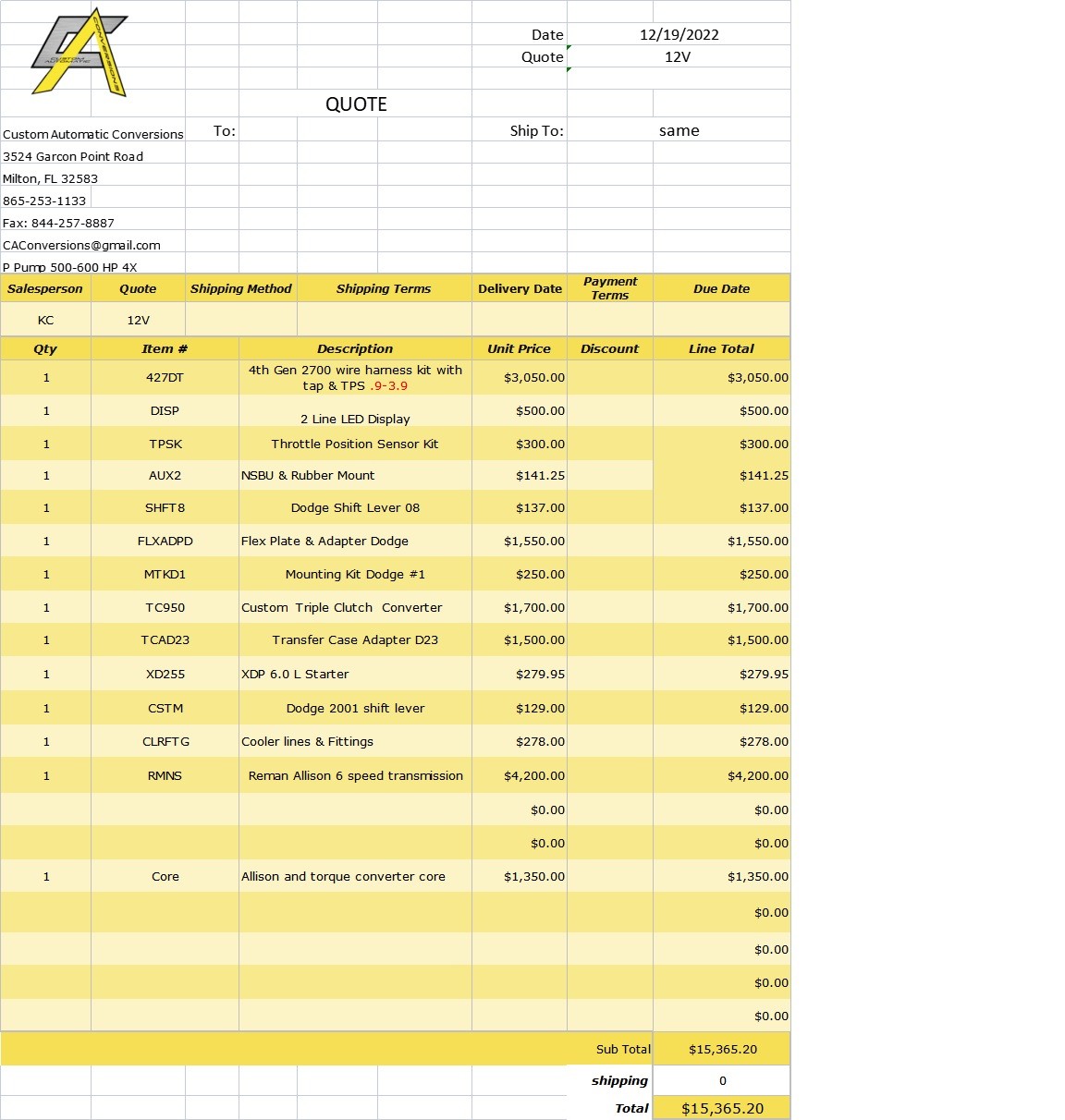Select 'Reman Allison 6 speed transmission' description
Image resolution: width=1065 pixels, height=1120 pixels.
355,775
